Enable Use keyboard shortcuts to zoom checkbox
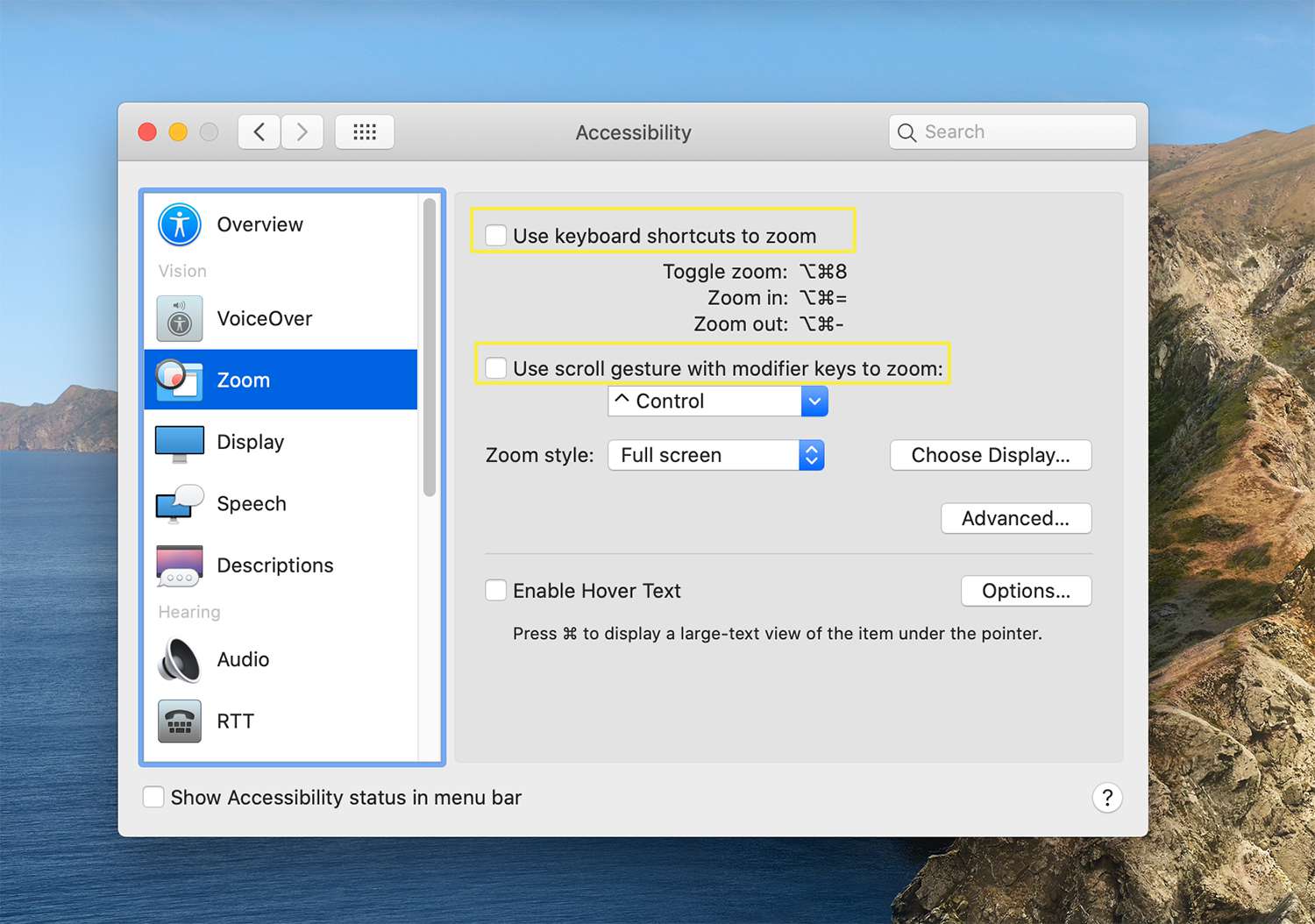1315x924 pixels. point(496,236)
